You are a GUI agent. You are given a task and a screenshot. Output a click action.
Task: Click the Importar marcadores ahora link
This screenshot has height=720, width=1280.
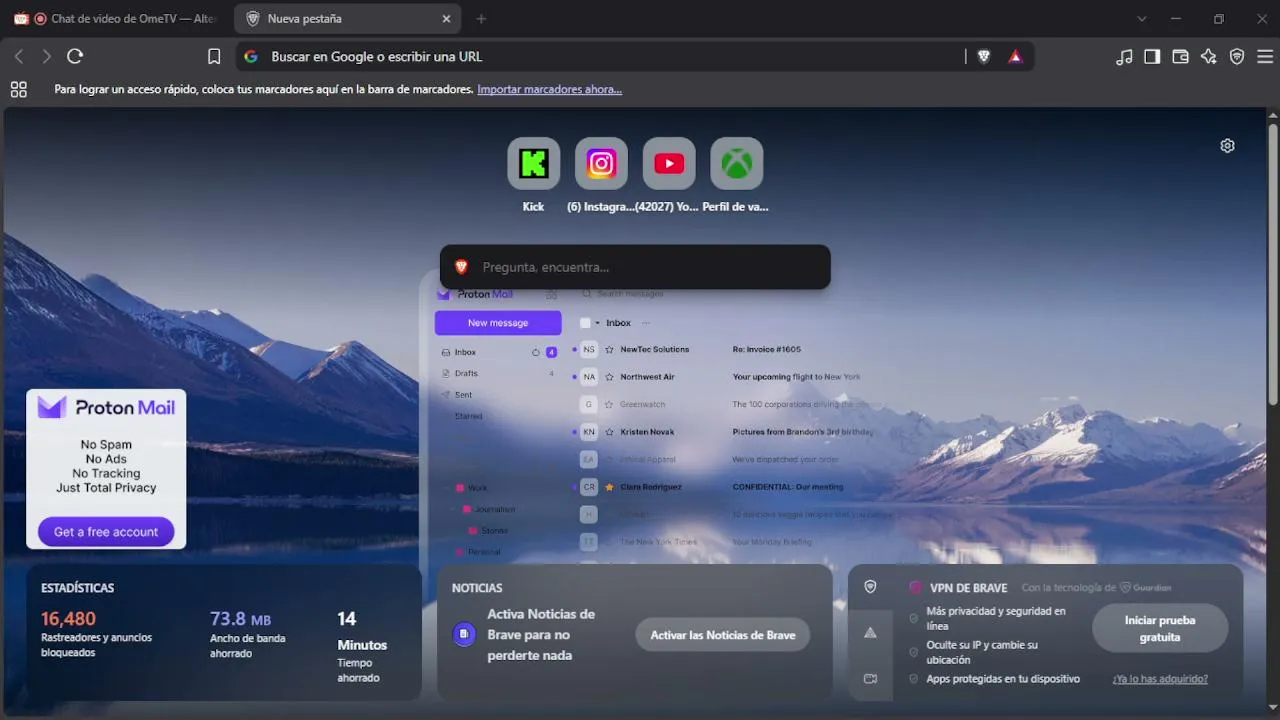tap(550, 89)
